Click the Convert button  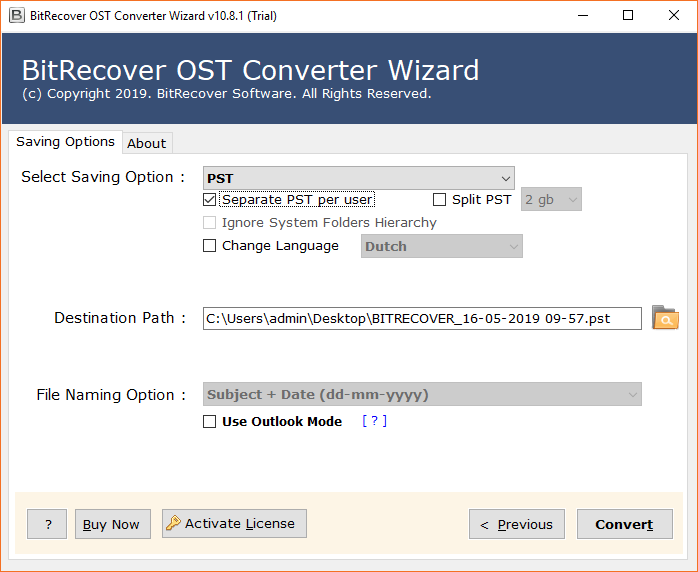[624, 524]
